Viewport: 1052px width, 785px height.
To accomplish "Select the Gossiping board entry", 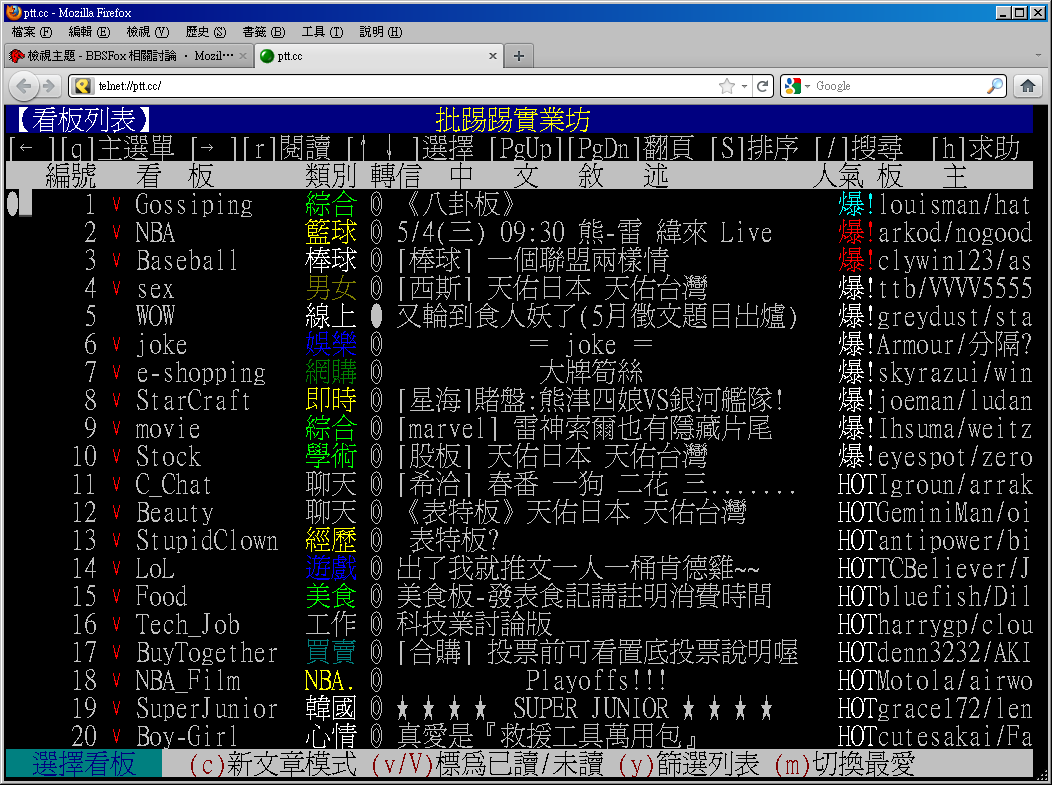I will (194, 205).
